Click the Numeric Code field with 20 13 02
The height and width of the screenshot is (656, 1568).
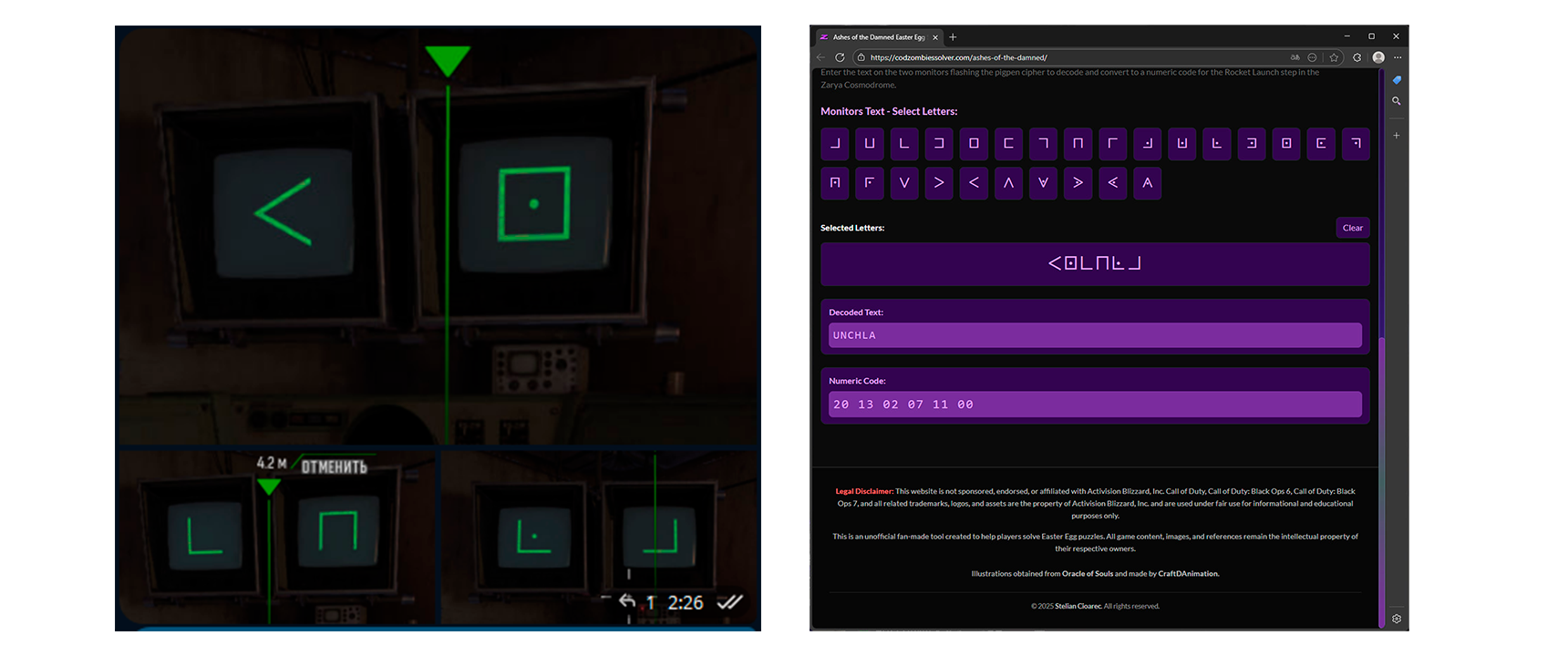(x=1095, y=405)
